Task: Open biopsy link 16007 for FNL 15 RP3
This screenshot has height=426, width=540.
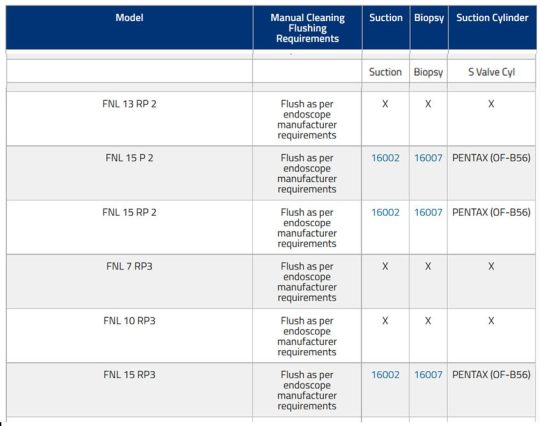Action: [428, 374]
